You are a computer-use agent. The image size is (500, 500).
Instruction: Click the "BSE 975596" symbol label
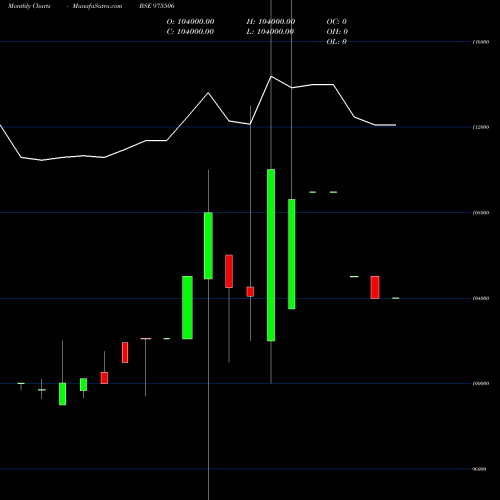pyautogui.click(x=157, y=6)
